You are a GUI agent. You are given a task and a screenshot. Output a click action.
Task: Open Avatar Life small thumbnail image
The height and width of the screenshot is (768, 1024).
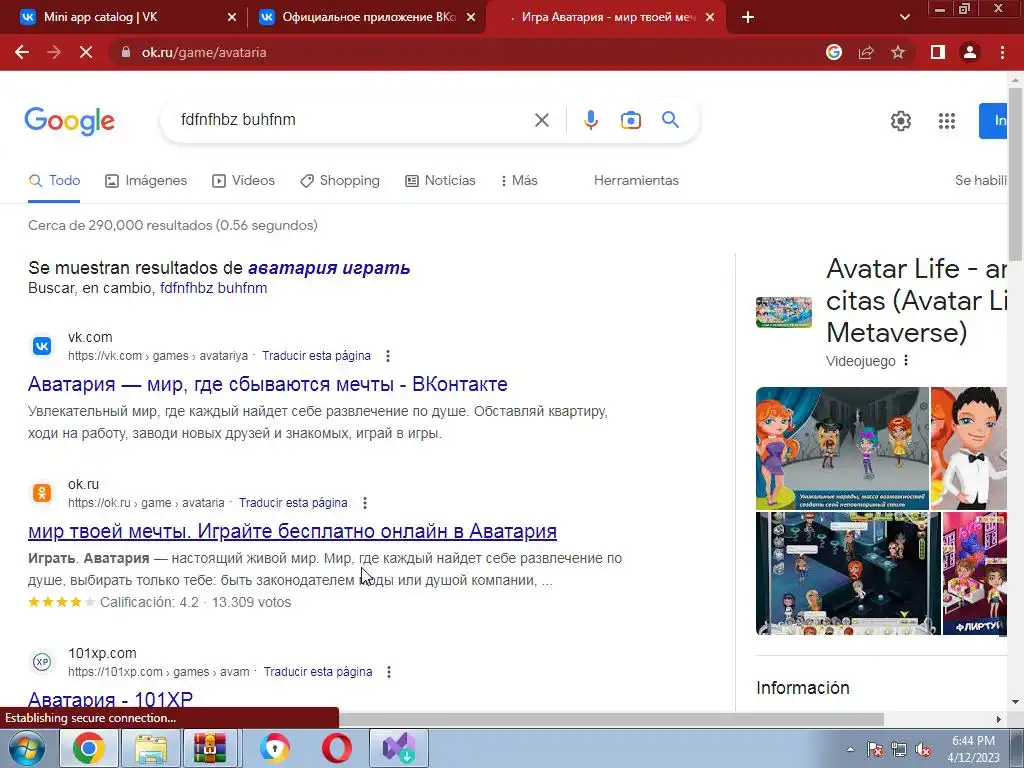(x=784, y=312)
